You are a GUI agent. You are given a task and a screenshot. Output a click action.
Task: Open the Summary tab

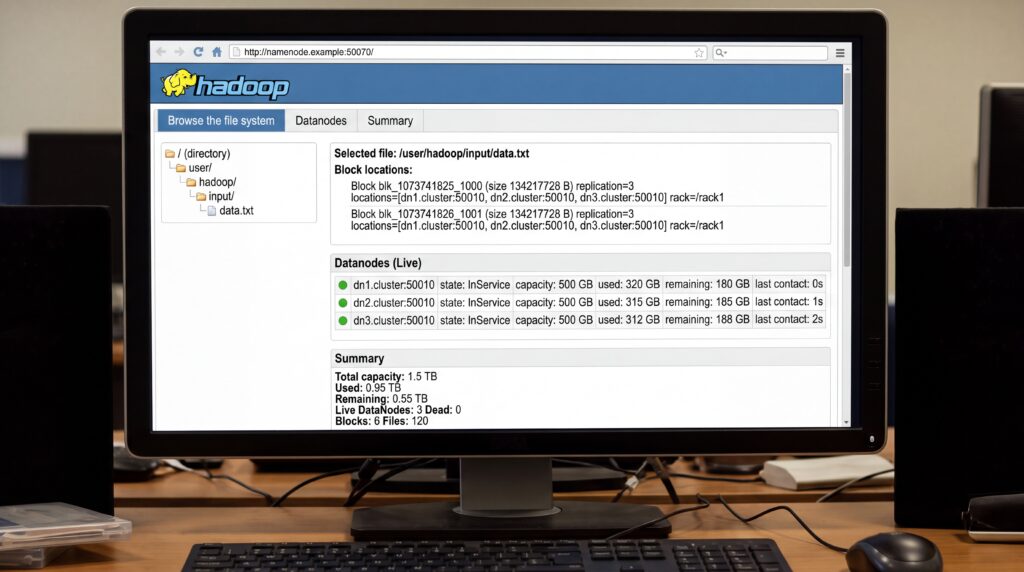click(390, 121)
